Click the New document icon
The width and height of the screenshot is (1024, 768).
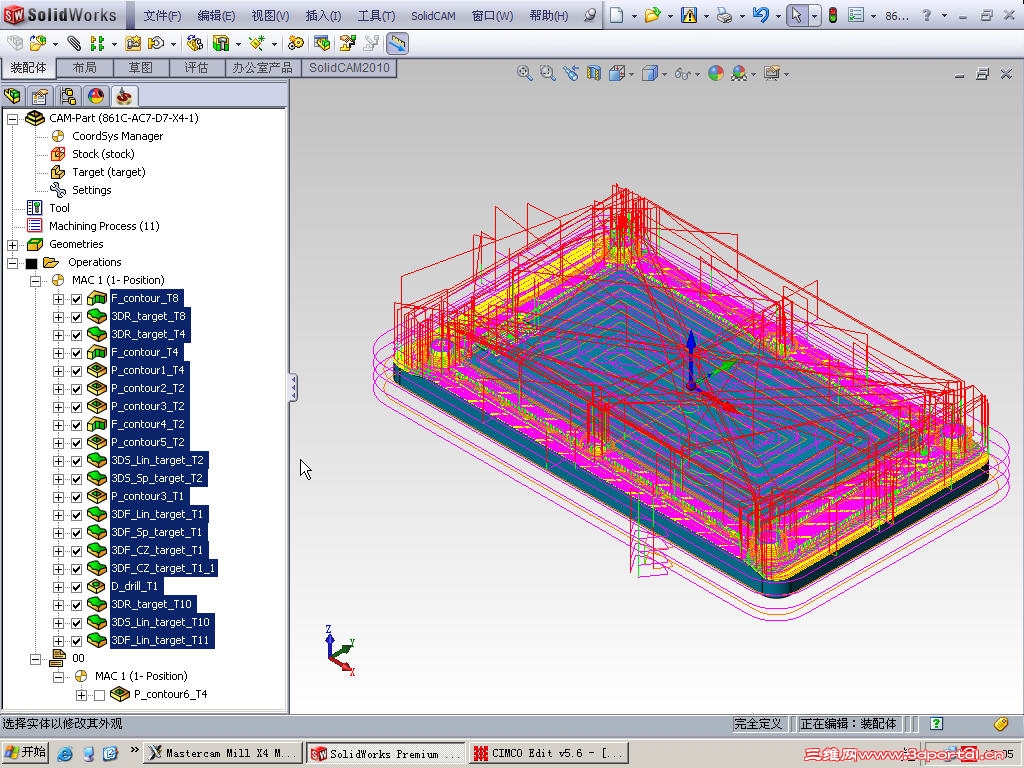tap(616, 15)
